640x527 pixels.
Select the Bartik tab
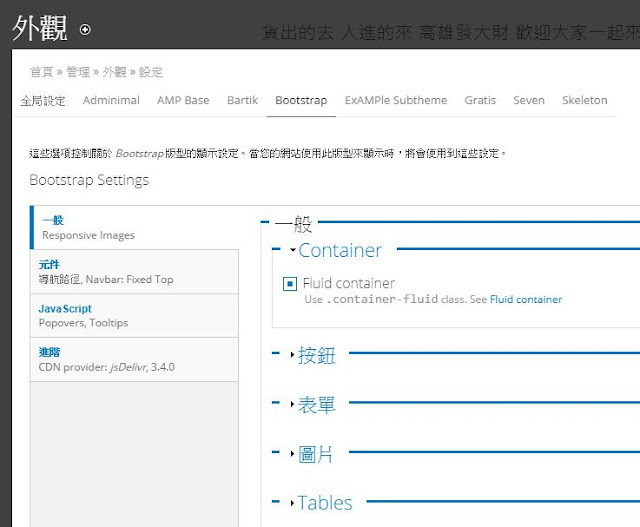(x=242, y=100)
